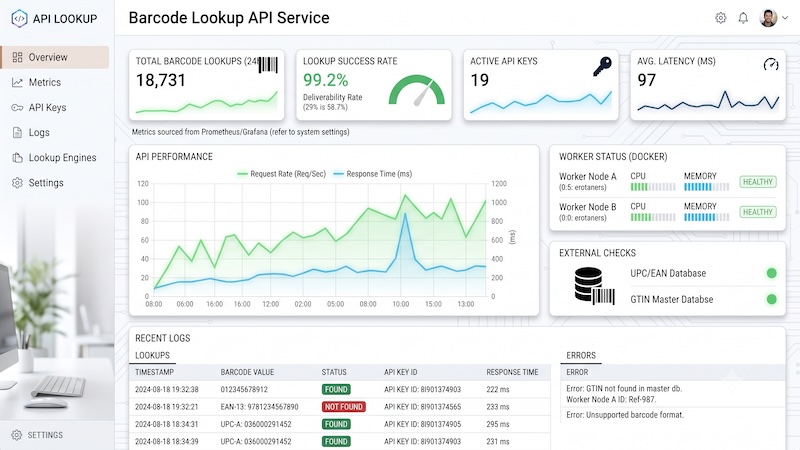Click the bottom SETTINGS label

click(x=45, y=435)
